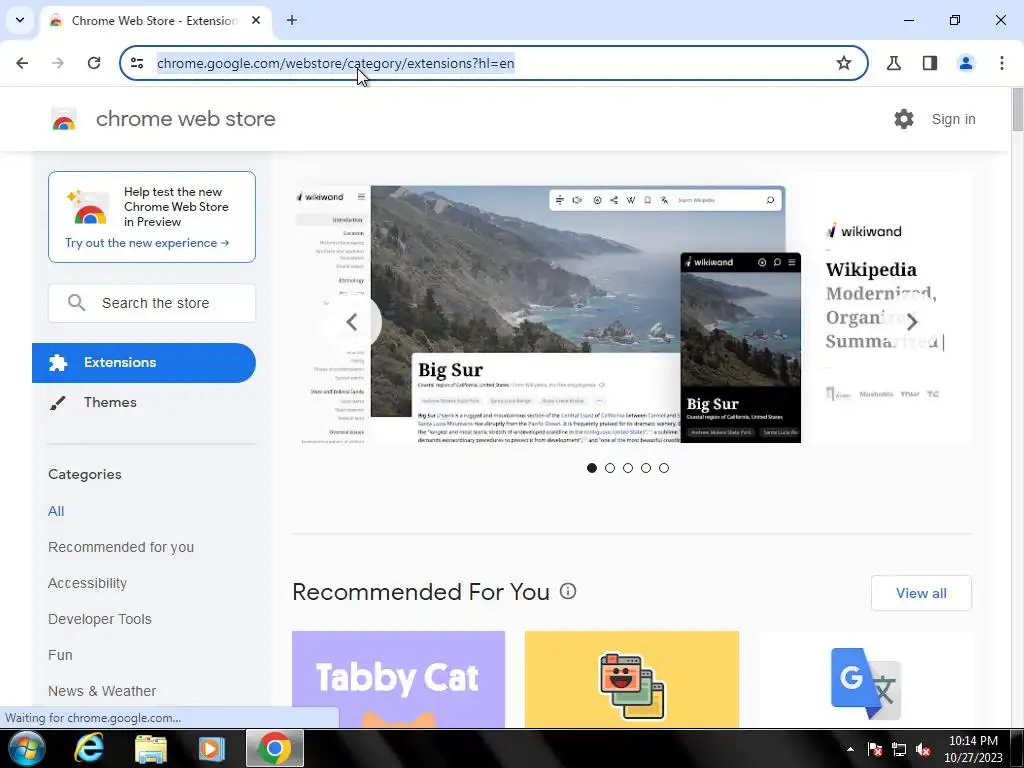The width and height of the screenshot is (1024, 768).
Task: Show previous carousel slide with left chevron
Action: coord(352,321)
